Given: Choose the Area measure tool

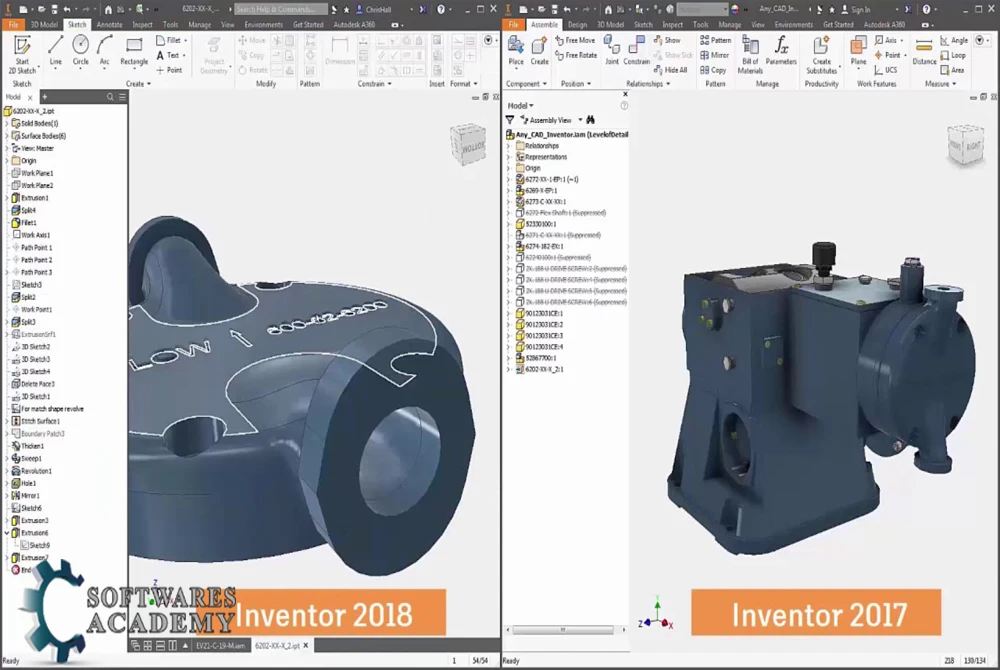Looking at the screenshot, I should tap(952, 70).
